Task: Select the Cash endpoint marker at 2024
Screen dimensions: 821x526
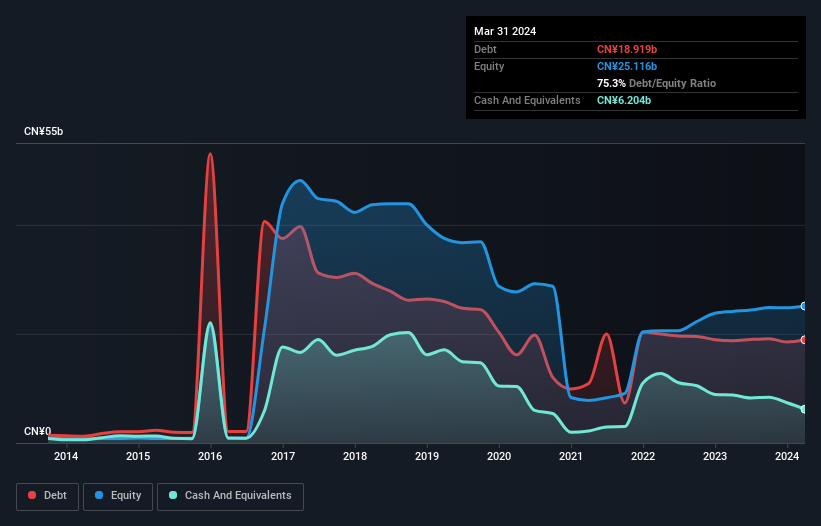Action: (x=804, y=409)
